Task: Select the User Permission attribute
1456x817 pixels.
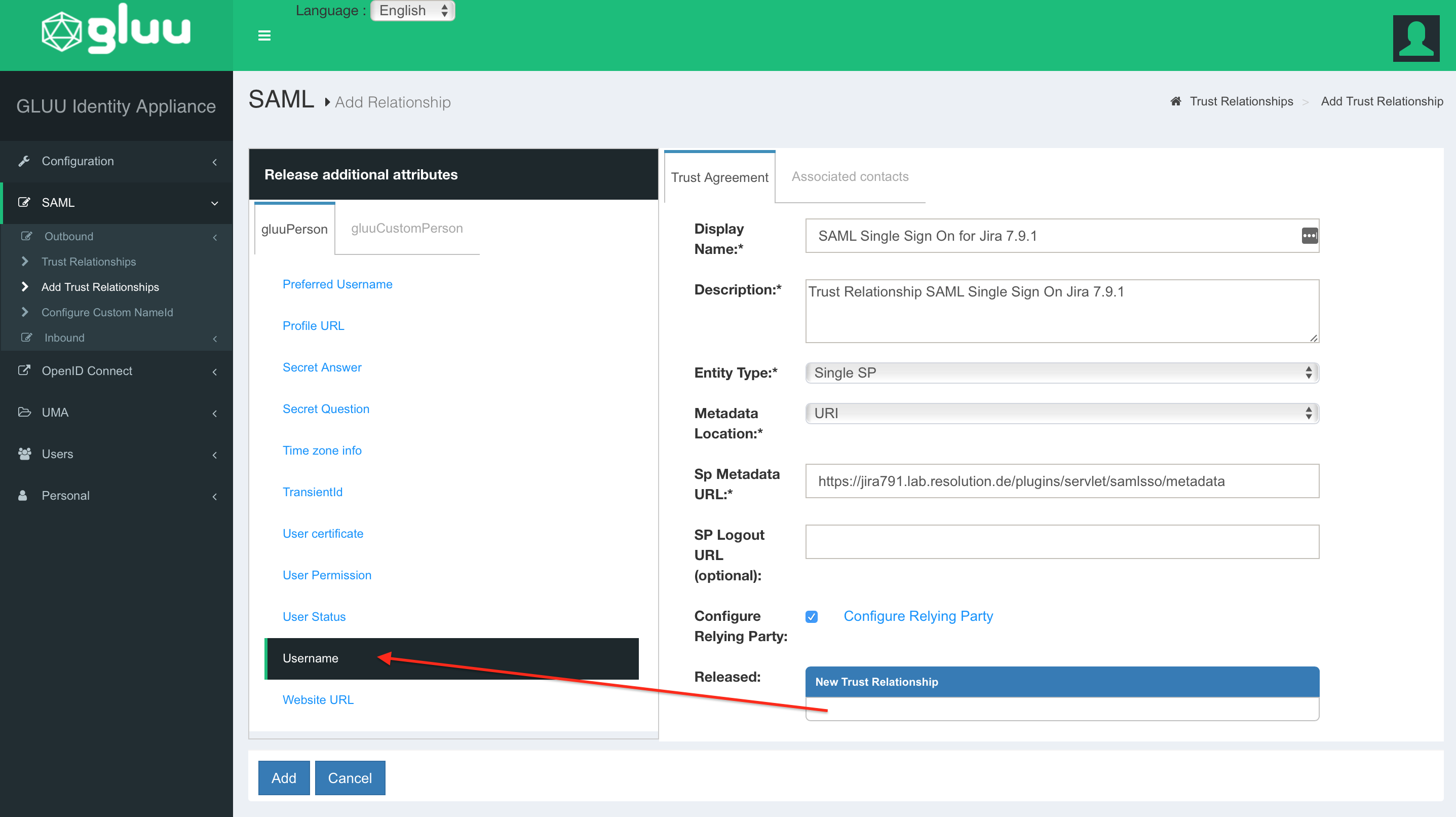Action: pos(327,575)
